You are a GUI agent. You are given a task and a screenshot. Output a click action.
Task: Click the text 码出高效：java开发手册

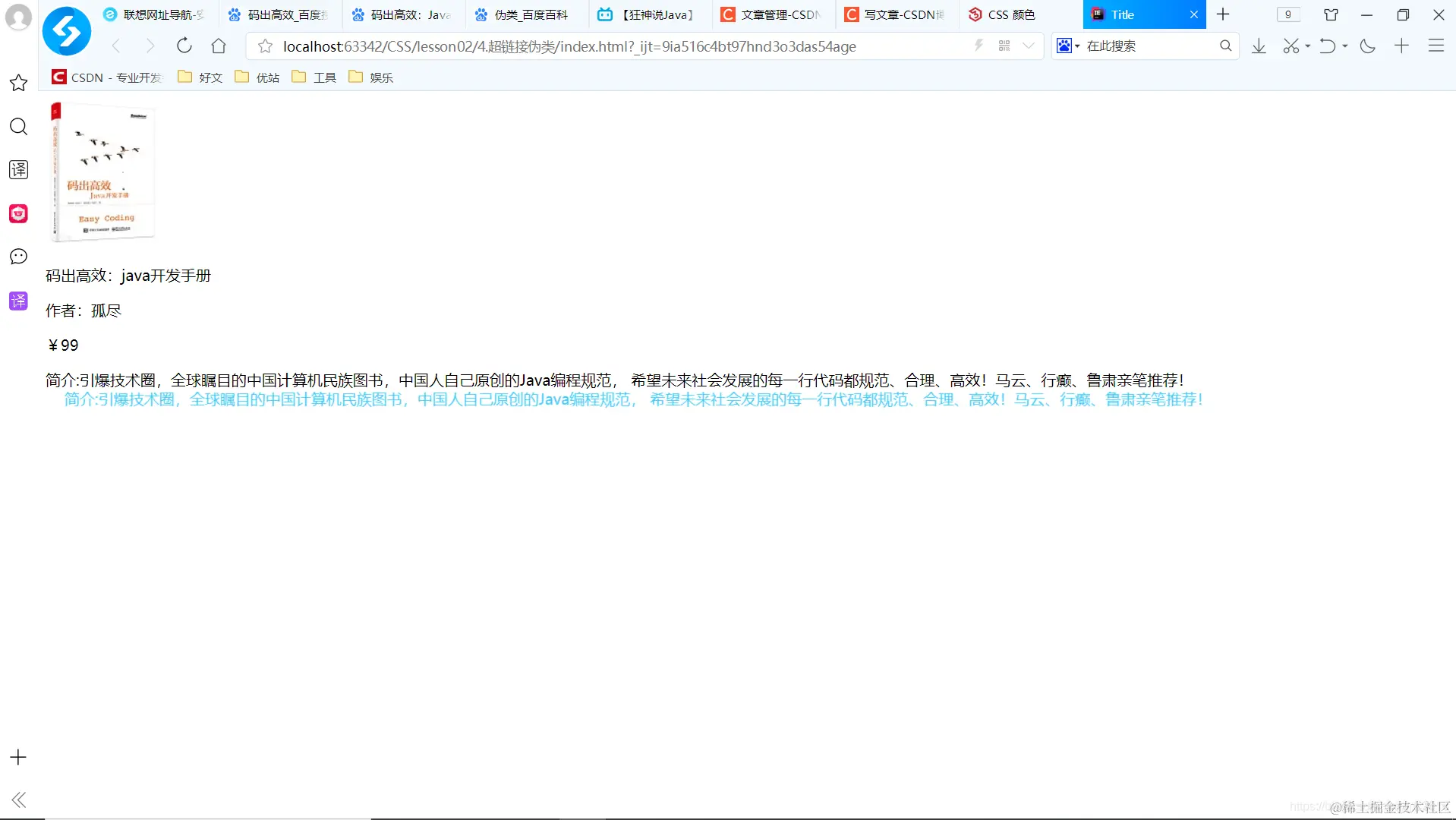point(128,276)
